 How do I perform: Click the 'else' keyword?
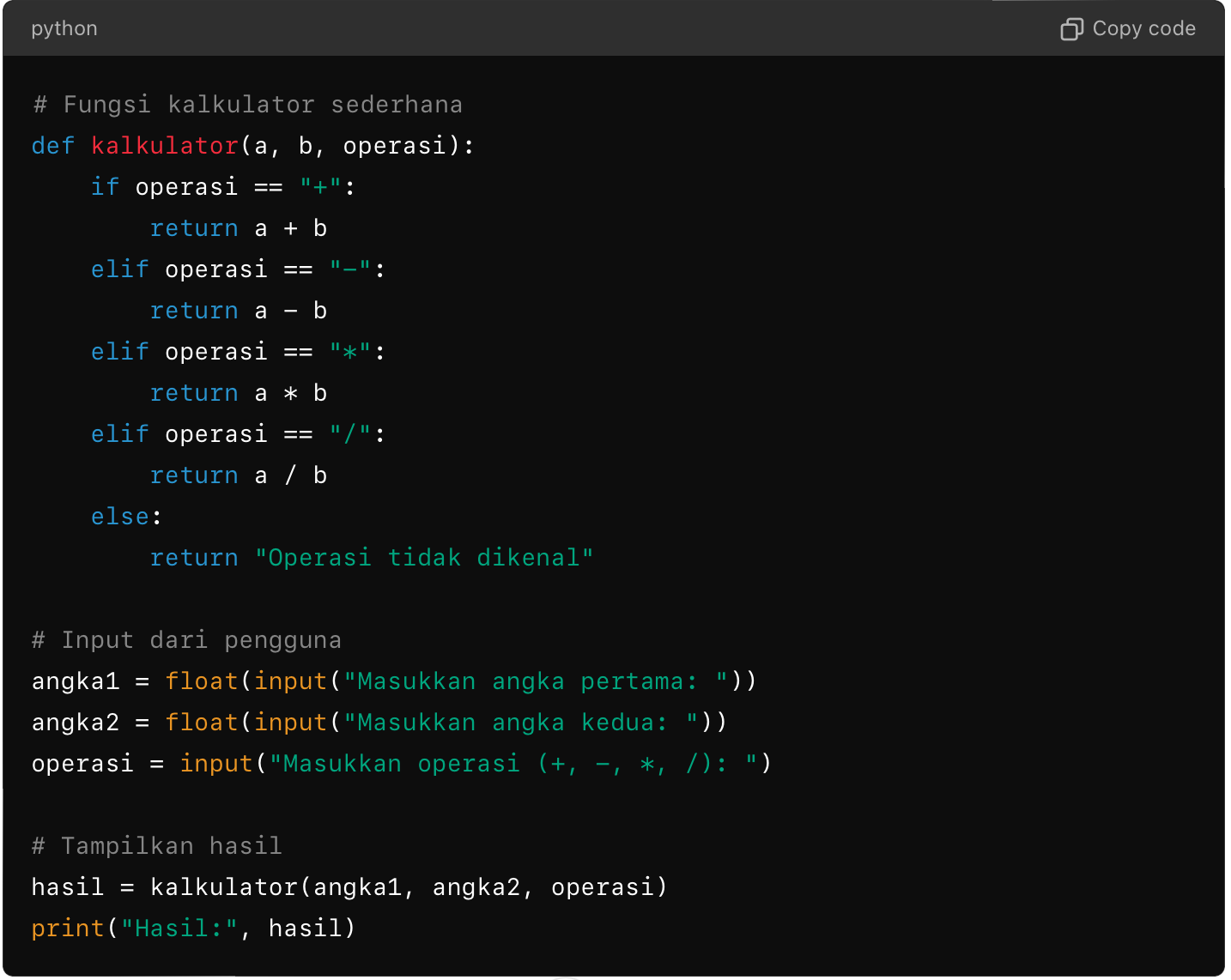(x=120, y=517)
